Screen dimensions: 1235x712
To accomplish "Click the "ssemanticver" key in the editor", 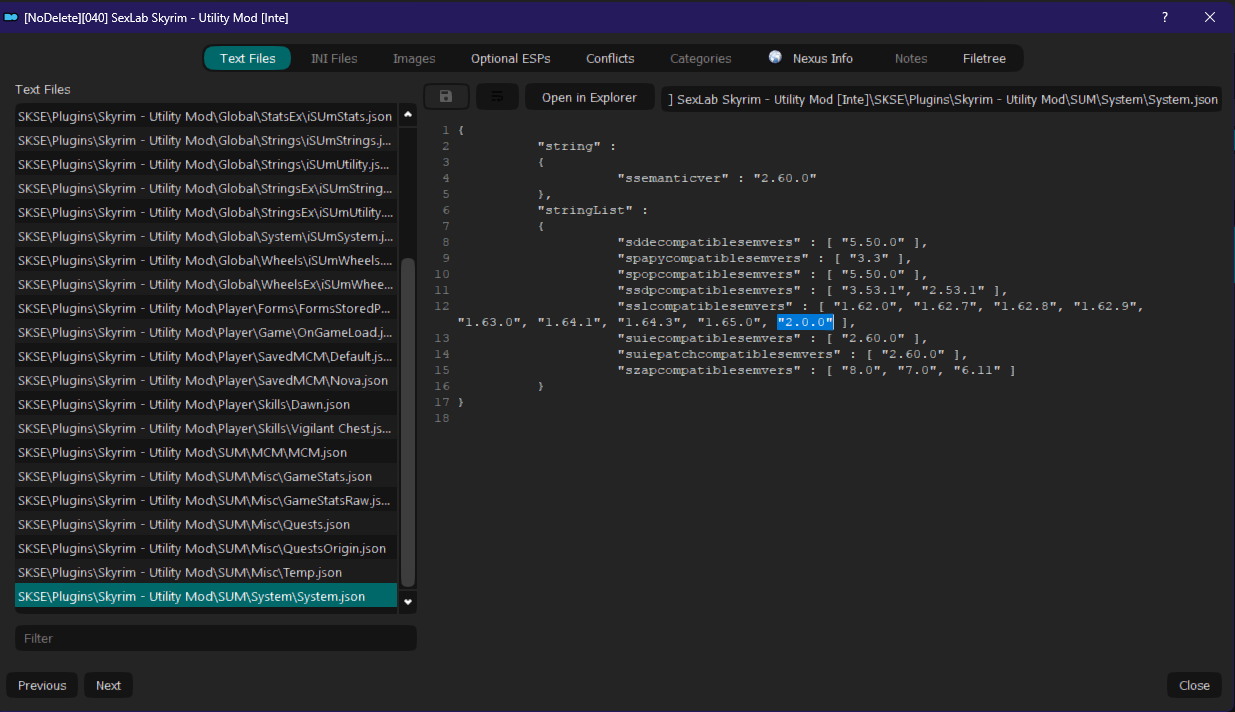I will 673,178.
